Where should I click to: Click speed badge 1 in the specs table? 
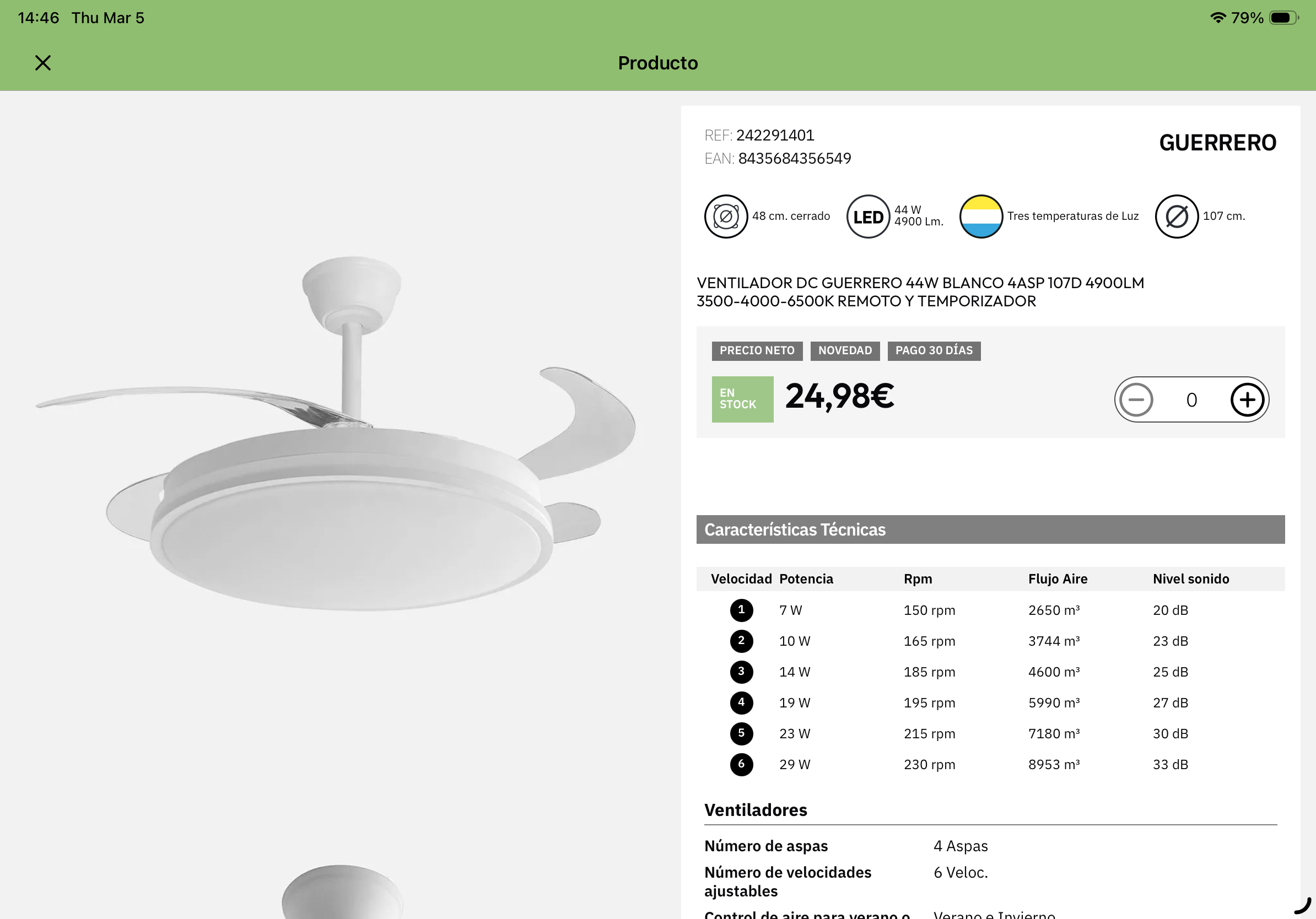741,609
